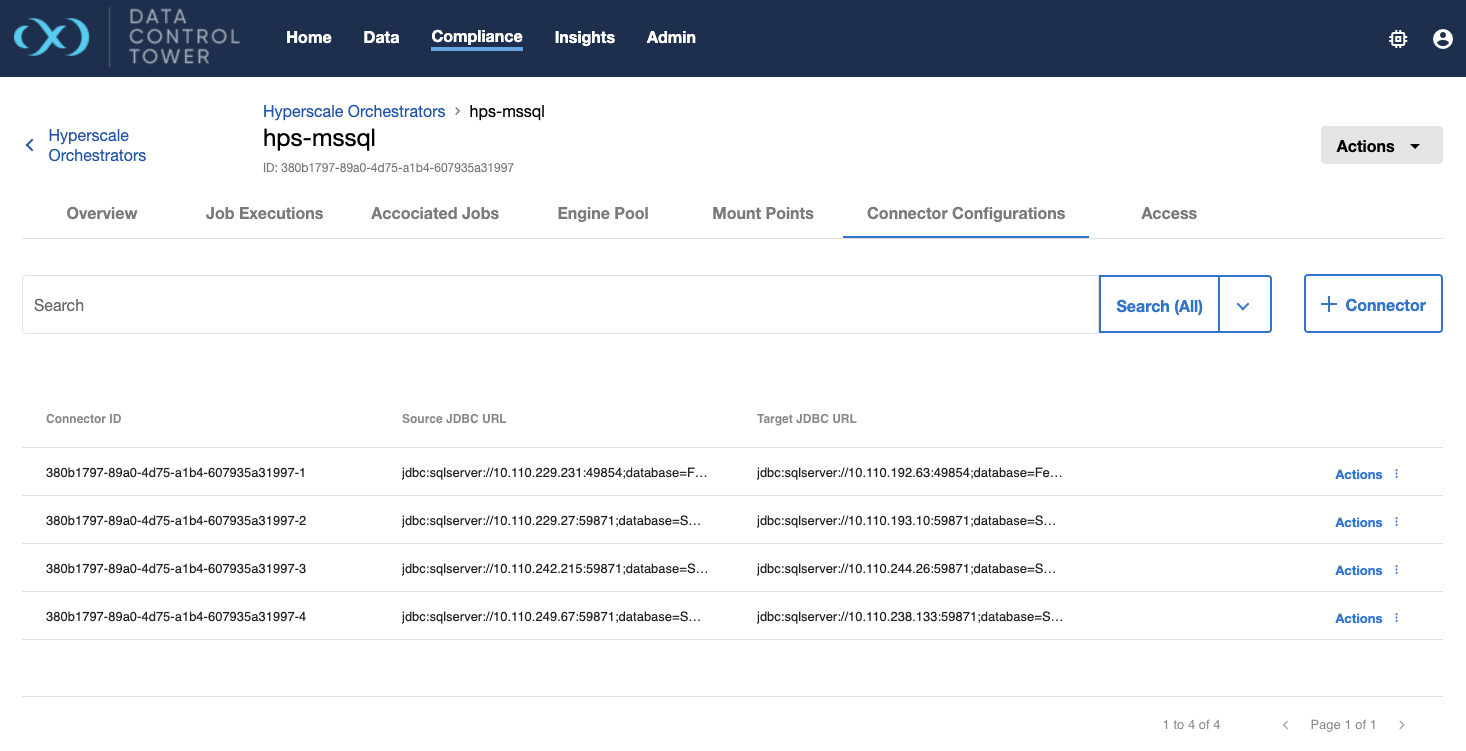This screenshot has width=1466, height=751.
Task: Click the three-dot icon for connector 31997-3
Action: pyautogui.click(x=1396, y=570)
